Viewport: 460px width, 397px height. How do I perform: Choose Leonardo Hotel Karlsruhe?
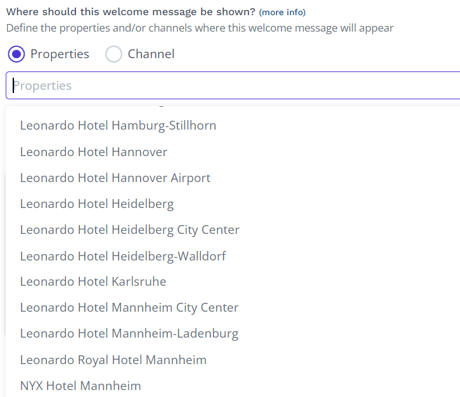(233, 282)
